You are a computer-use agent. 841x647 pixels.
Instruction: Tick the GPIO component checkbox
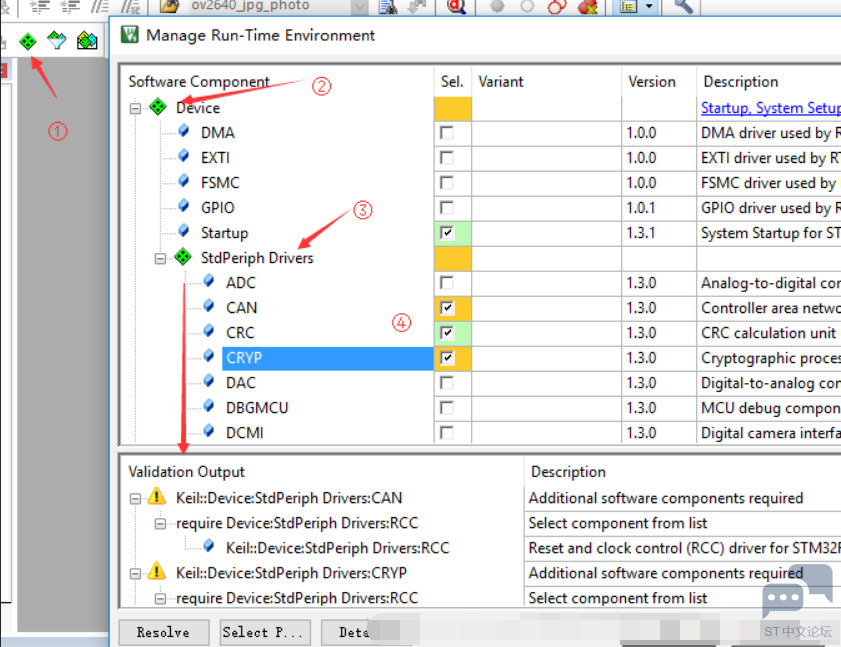446,208
